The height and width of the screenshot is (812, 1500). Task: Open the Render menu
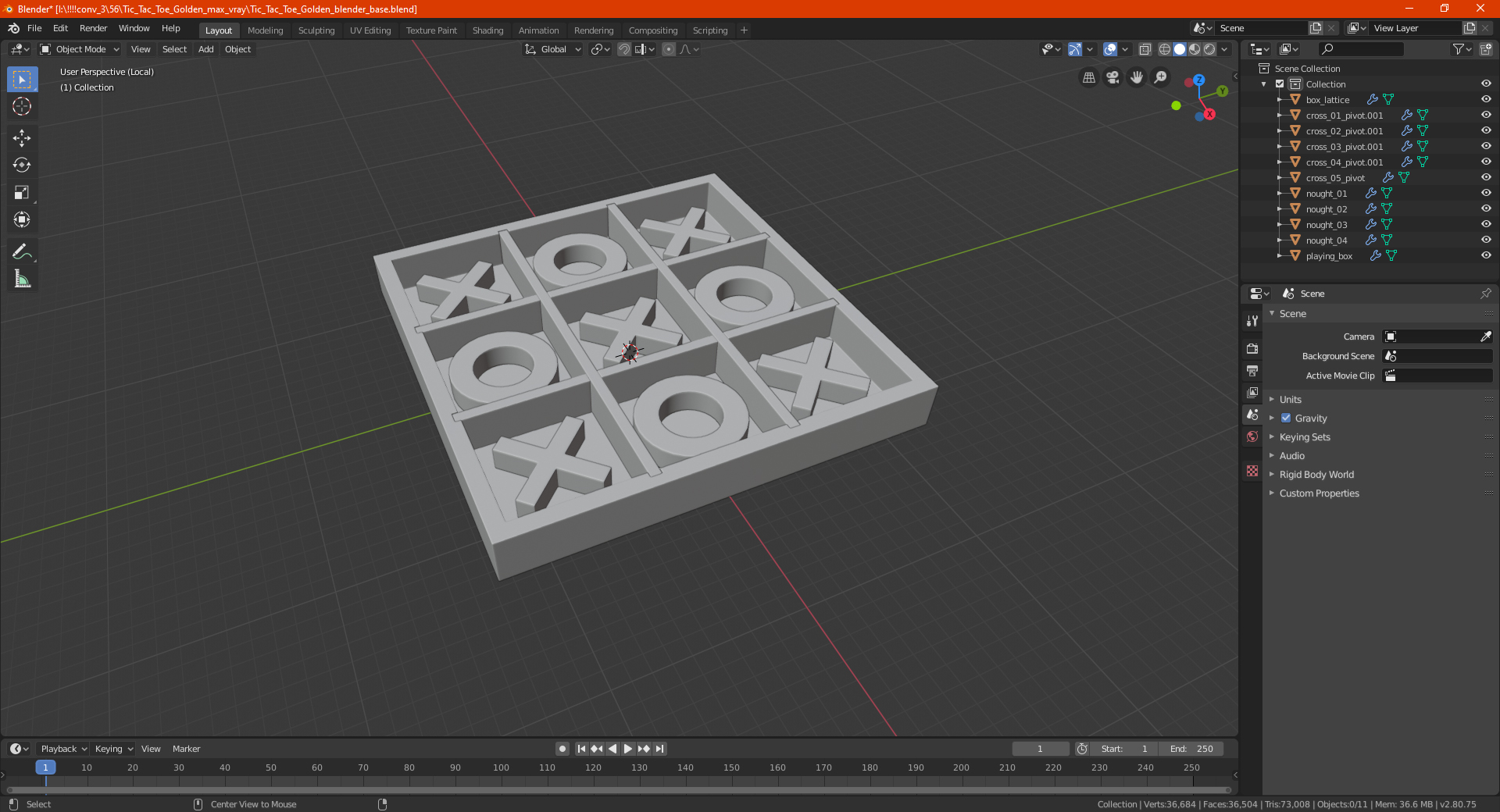coord(93,28)
